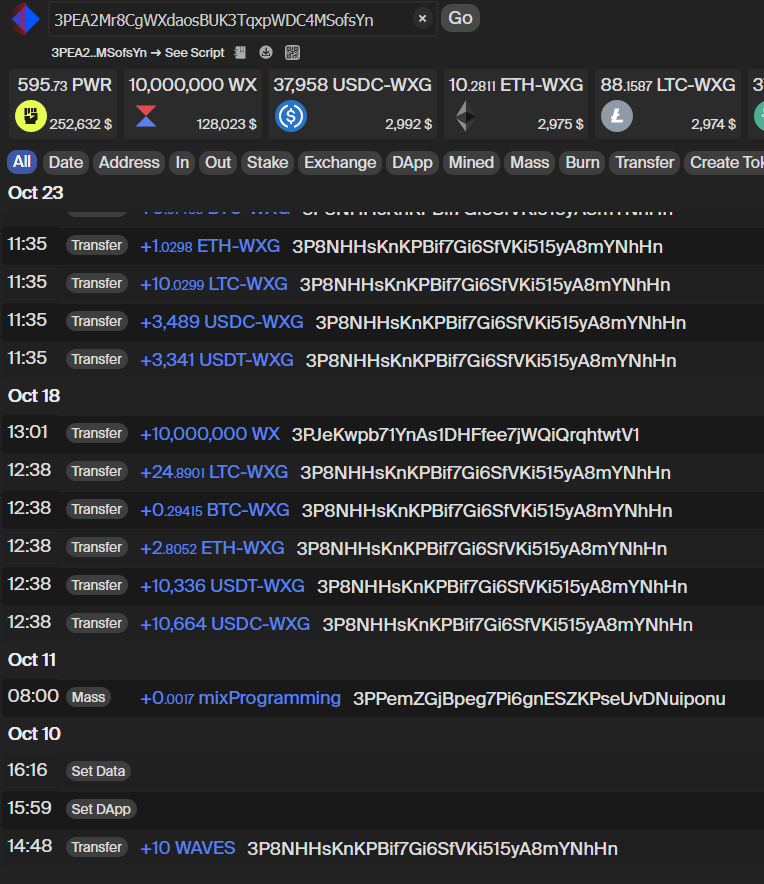
Task: Select the 128,023 $ WX value
Action: click(x=227, y=124)
